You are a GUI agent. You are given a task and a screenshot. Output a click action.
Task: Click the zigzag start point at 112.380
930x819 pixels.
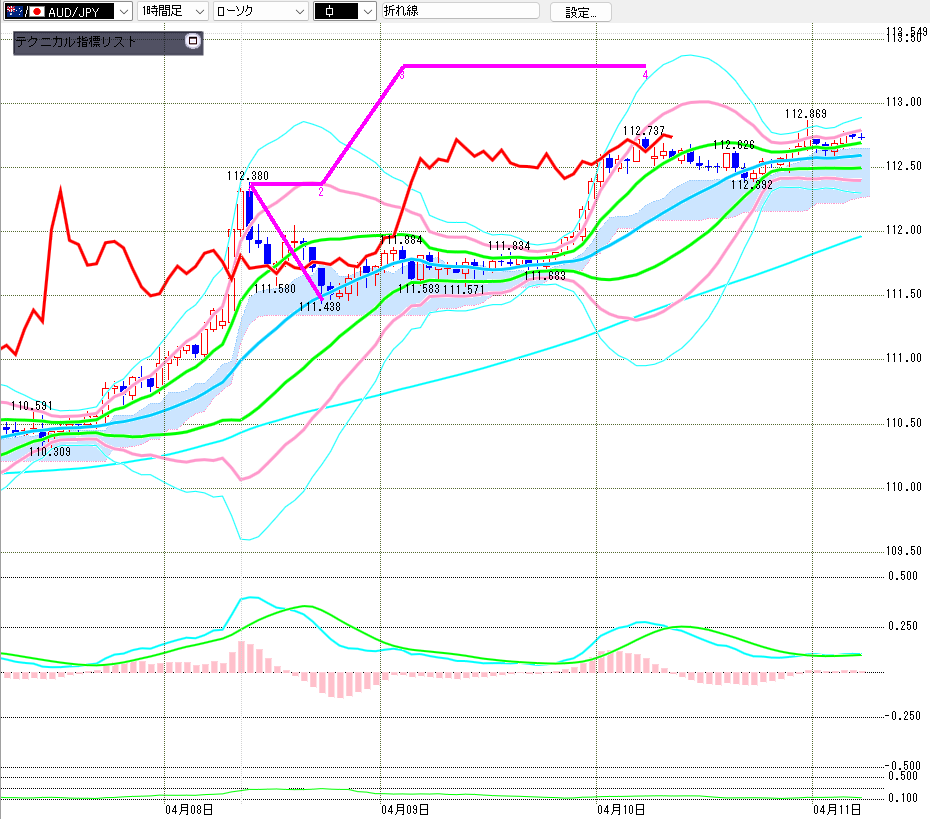pos(250,184)
